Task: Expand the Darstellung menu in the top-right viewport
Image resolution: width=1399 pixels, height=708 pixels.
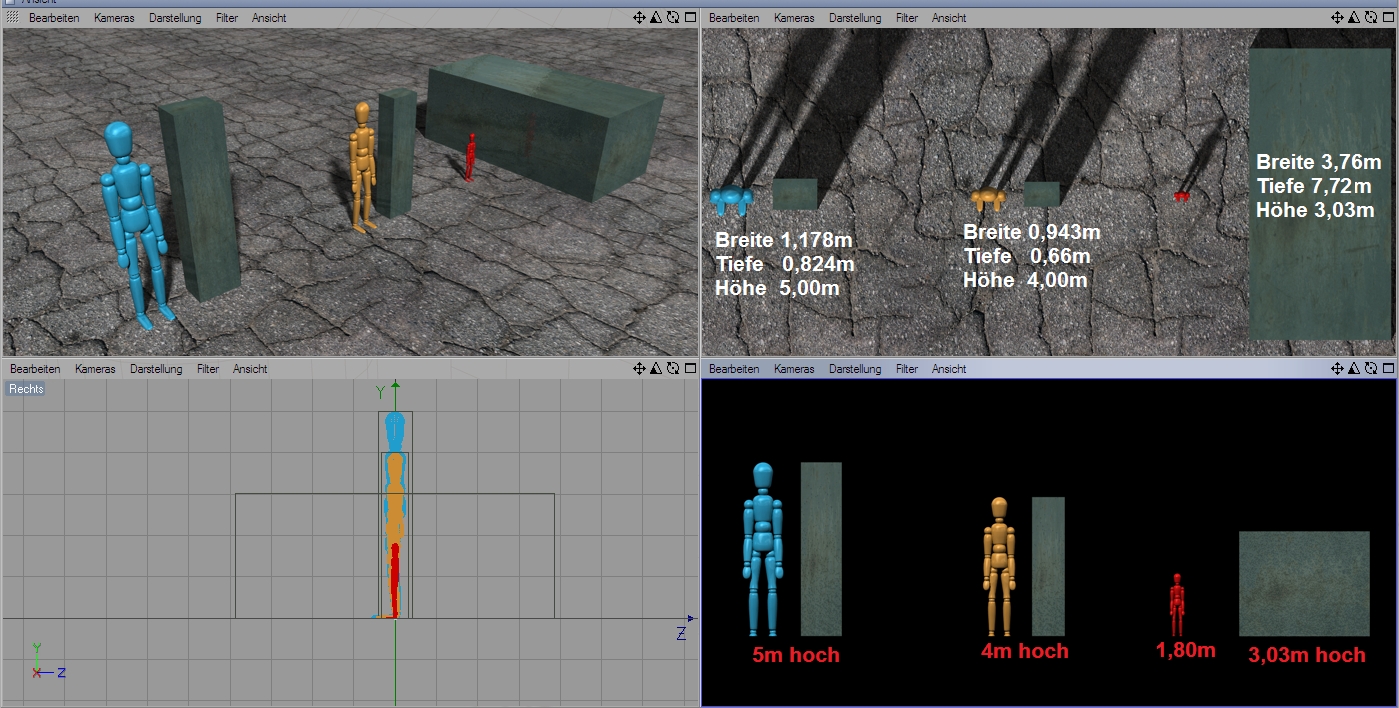Action: pyautogui.click(x=855, y=18)
